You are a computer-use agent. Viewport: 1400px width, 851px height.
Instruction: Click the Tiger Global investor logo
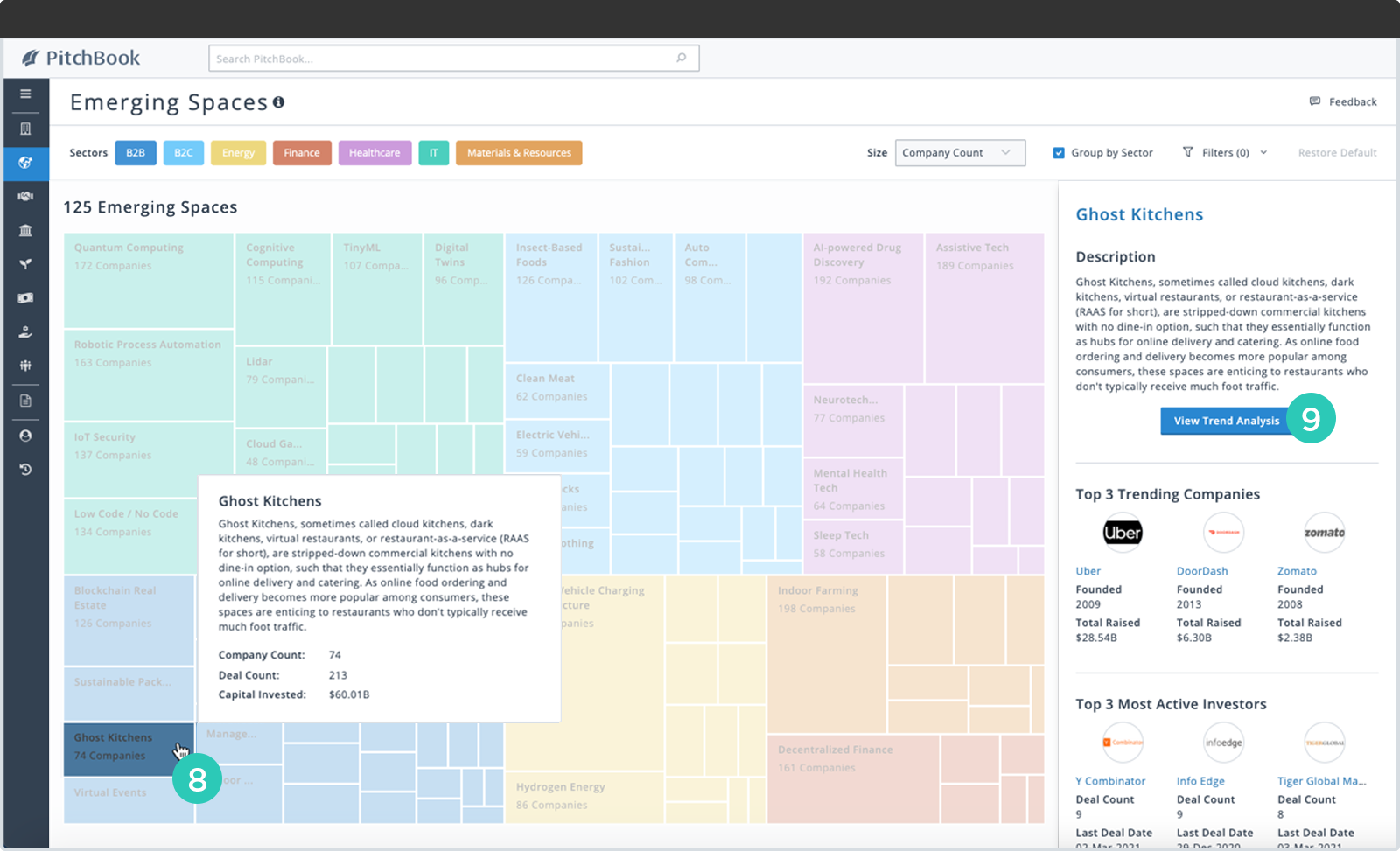tap(1325, 743)
